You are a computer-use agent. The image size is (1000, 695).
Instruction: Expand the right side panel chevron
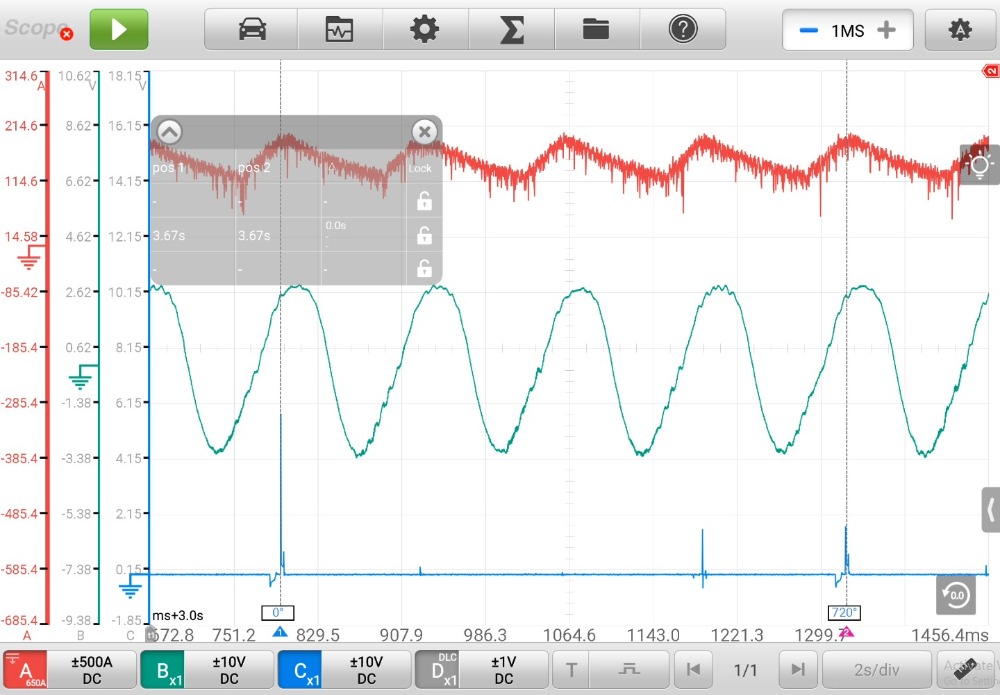pyautogui.click(x=990, y=510)
